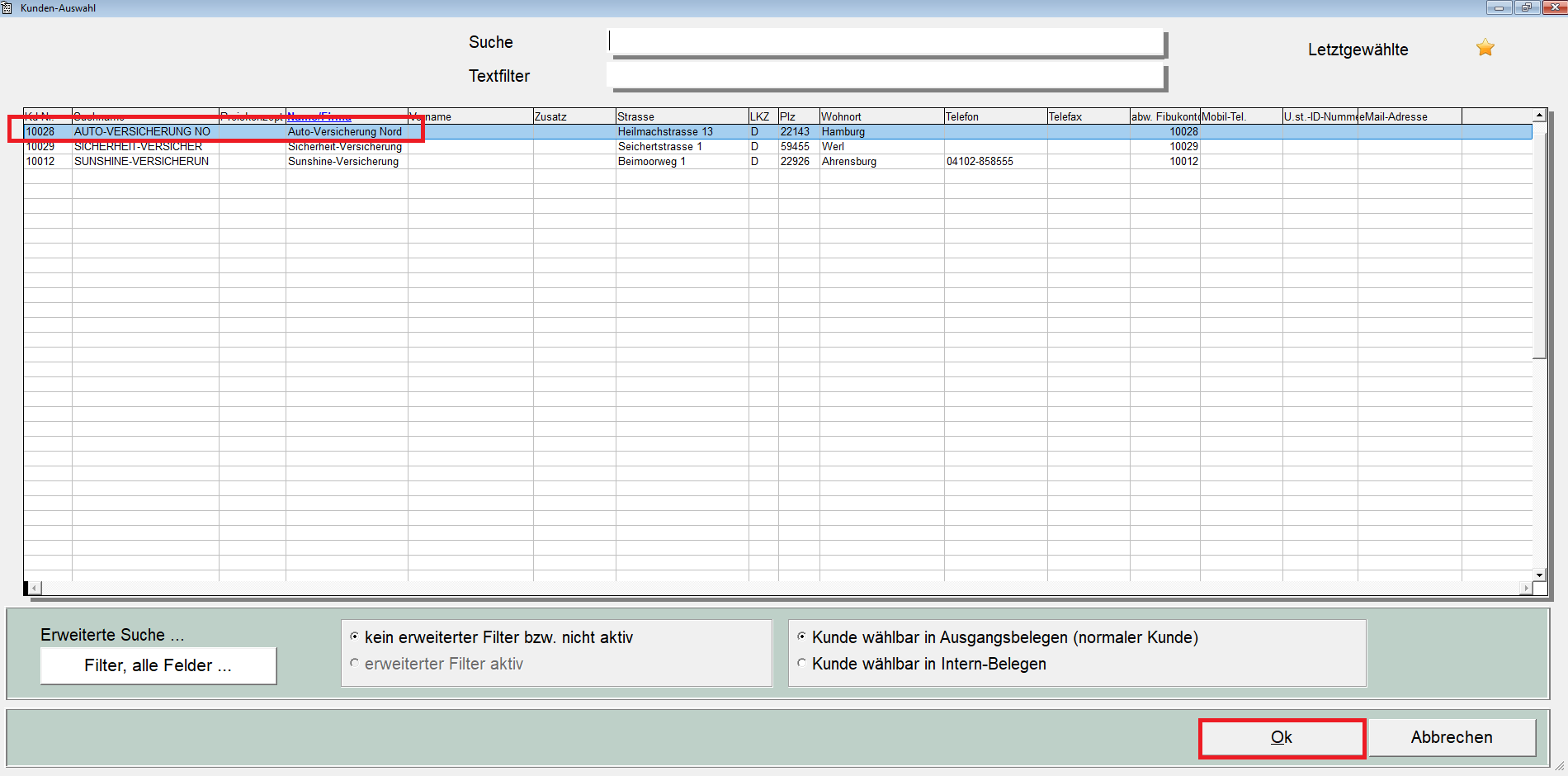
Task: Click the Zusatz column header
Action: tap(574, 116)
